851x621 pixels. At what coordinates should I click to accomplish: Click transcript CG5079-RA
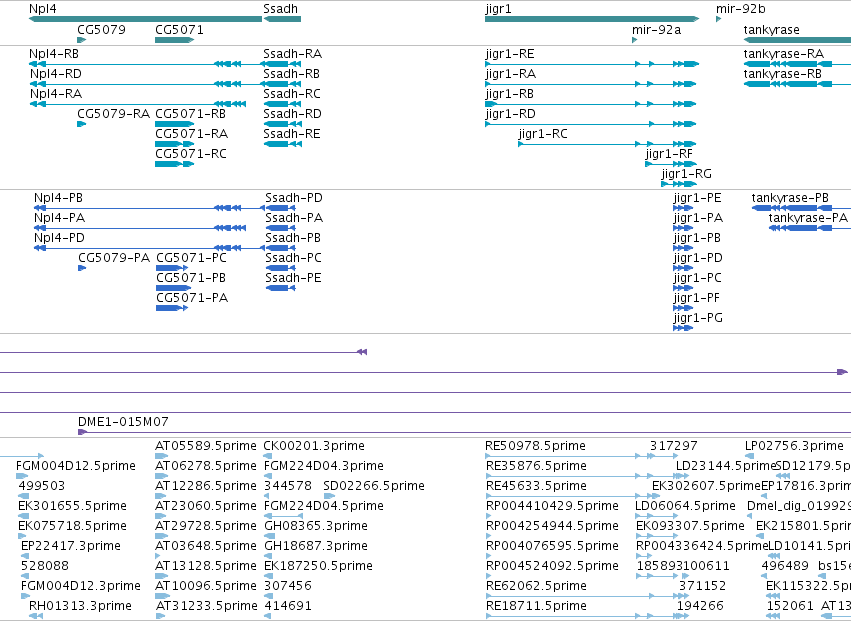coord(81,124)
